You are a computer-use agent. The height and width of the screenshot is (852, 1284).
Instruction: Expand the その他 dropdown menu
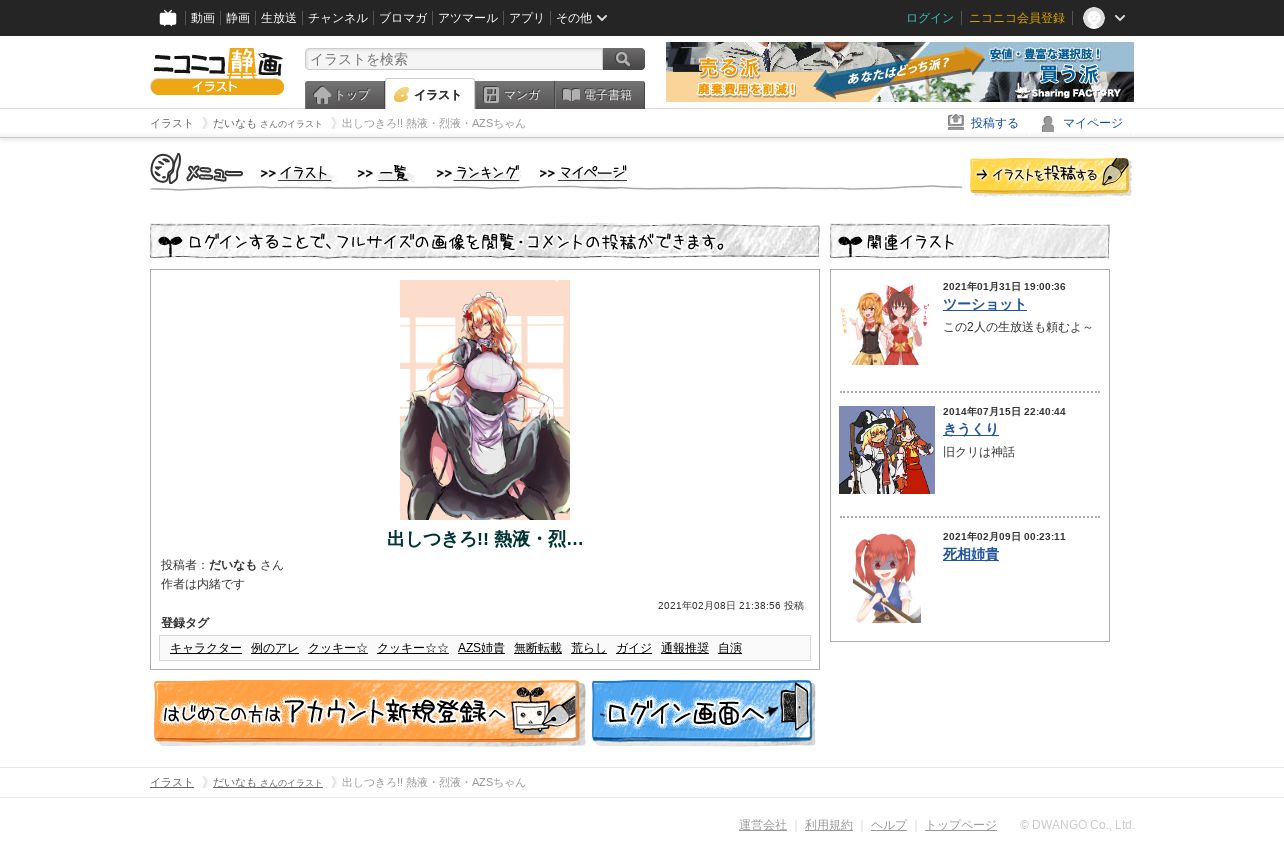click(x=582, y=18)
